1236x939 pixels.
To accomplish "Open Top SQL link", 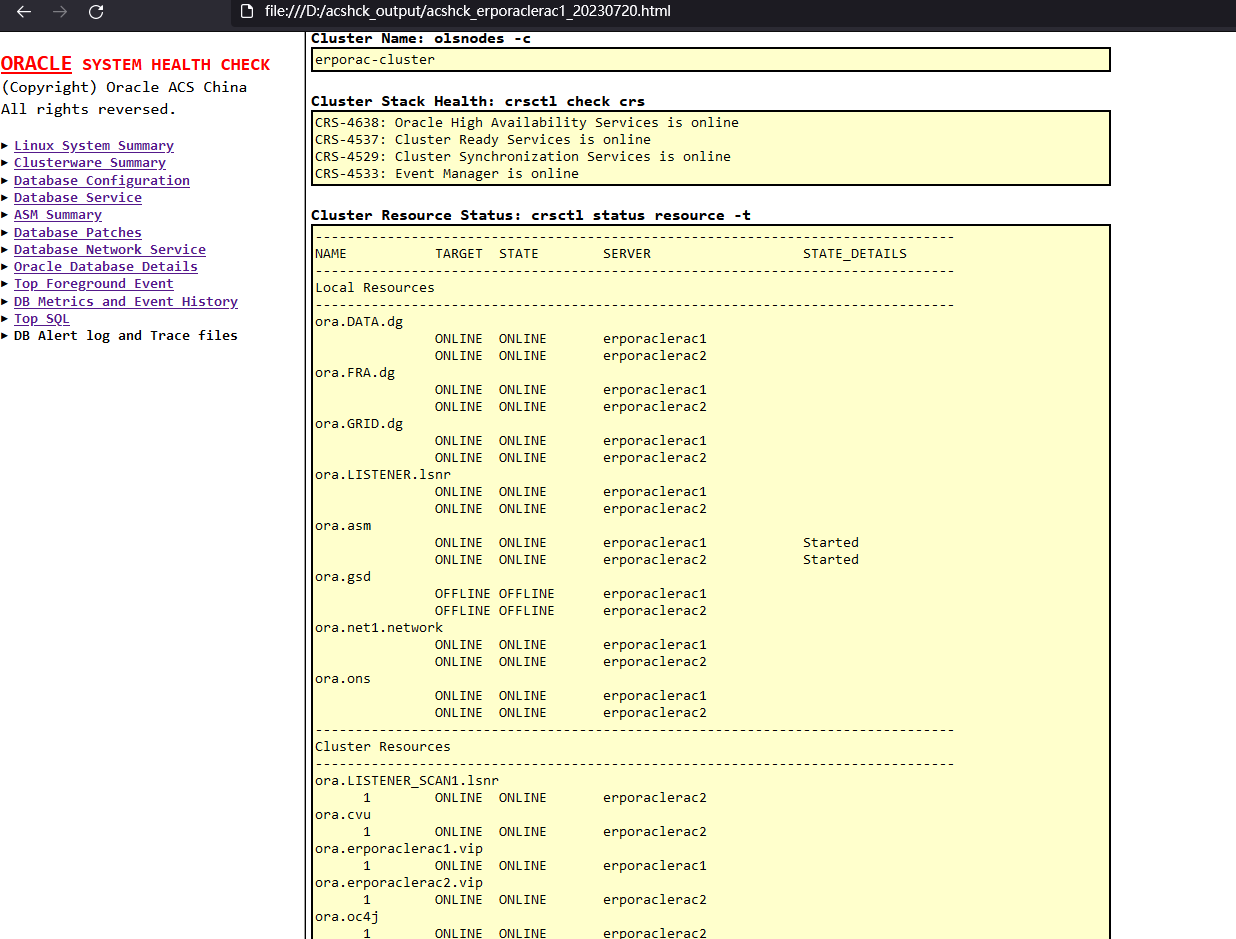I will pos(42,319).
